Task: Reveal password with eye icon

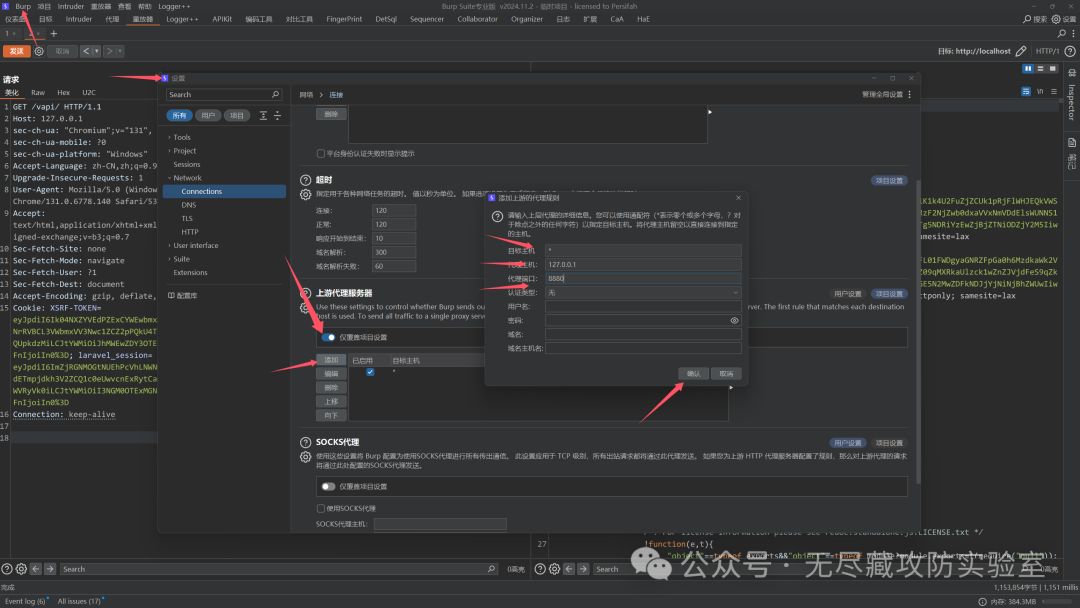Action: [x=734, y=320]
